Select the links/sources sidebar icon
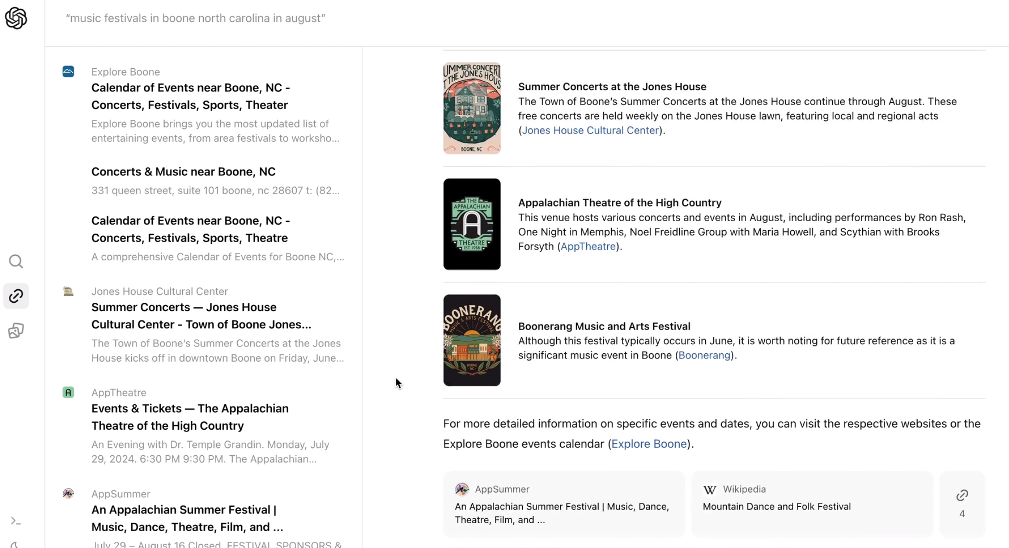 (16, 296)
